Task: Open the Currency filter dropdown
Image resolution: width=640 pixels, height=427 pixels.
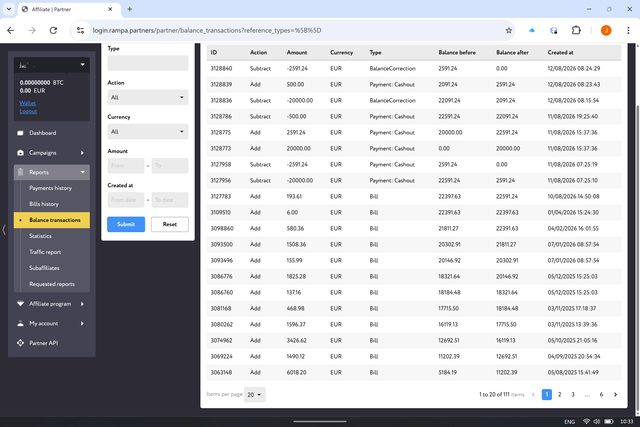Action: (148, 131)
